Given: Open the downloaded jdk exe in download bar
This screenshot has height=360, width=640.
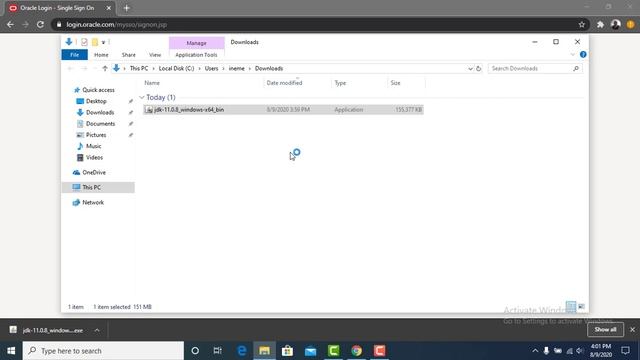Looking at the screenshot, I should [x=53, y=330].
